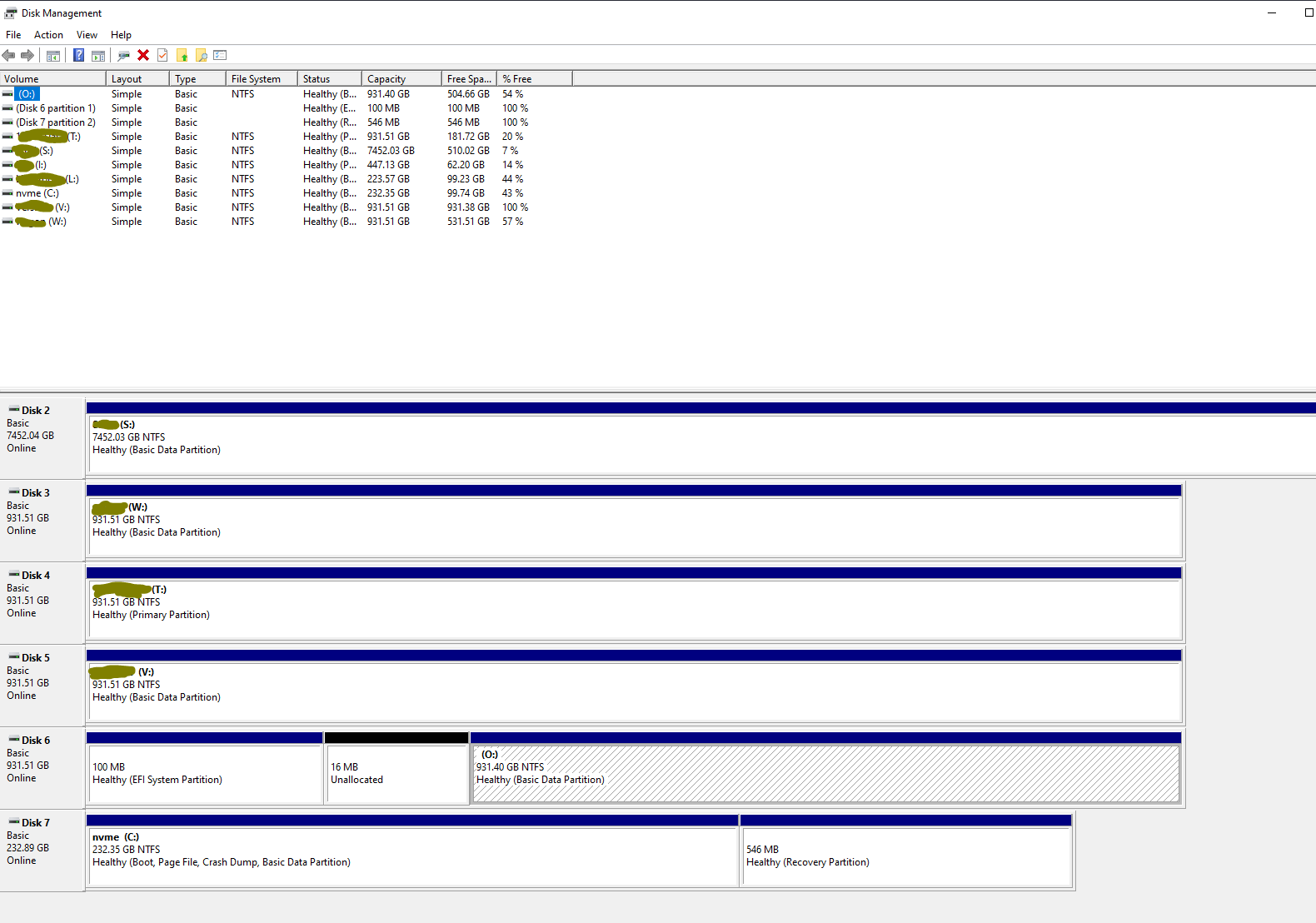The image size is (1316, 923).
Task: Select the Disk 6 label panel
Action: click(42, 767)
